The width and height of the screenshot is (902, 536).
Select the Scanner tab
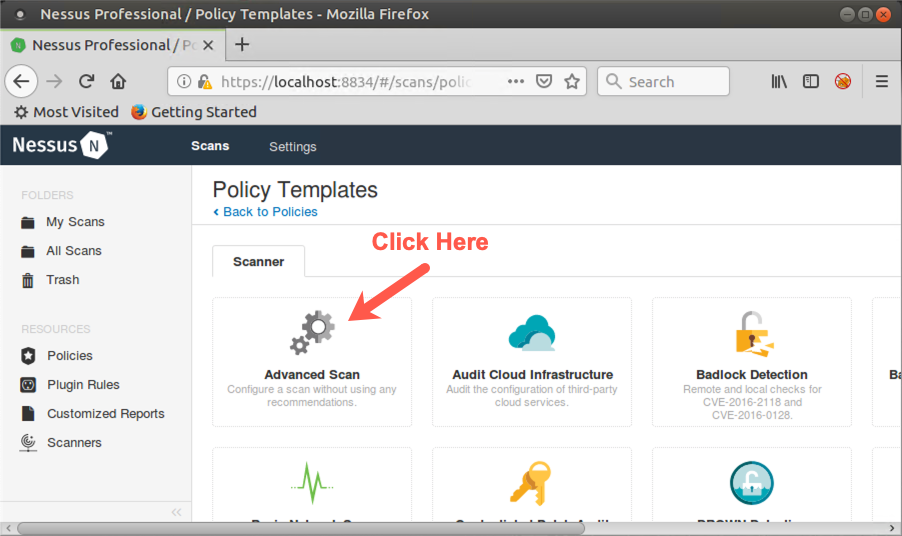coord(258,262)
